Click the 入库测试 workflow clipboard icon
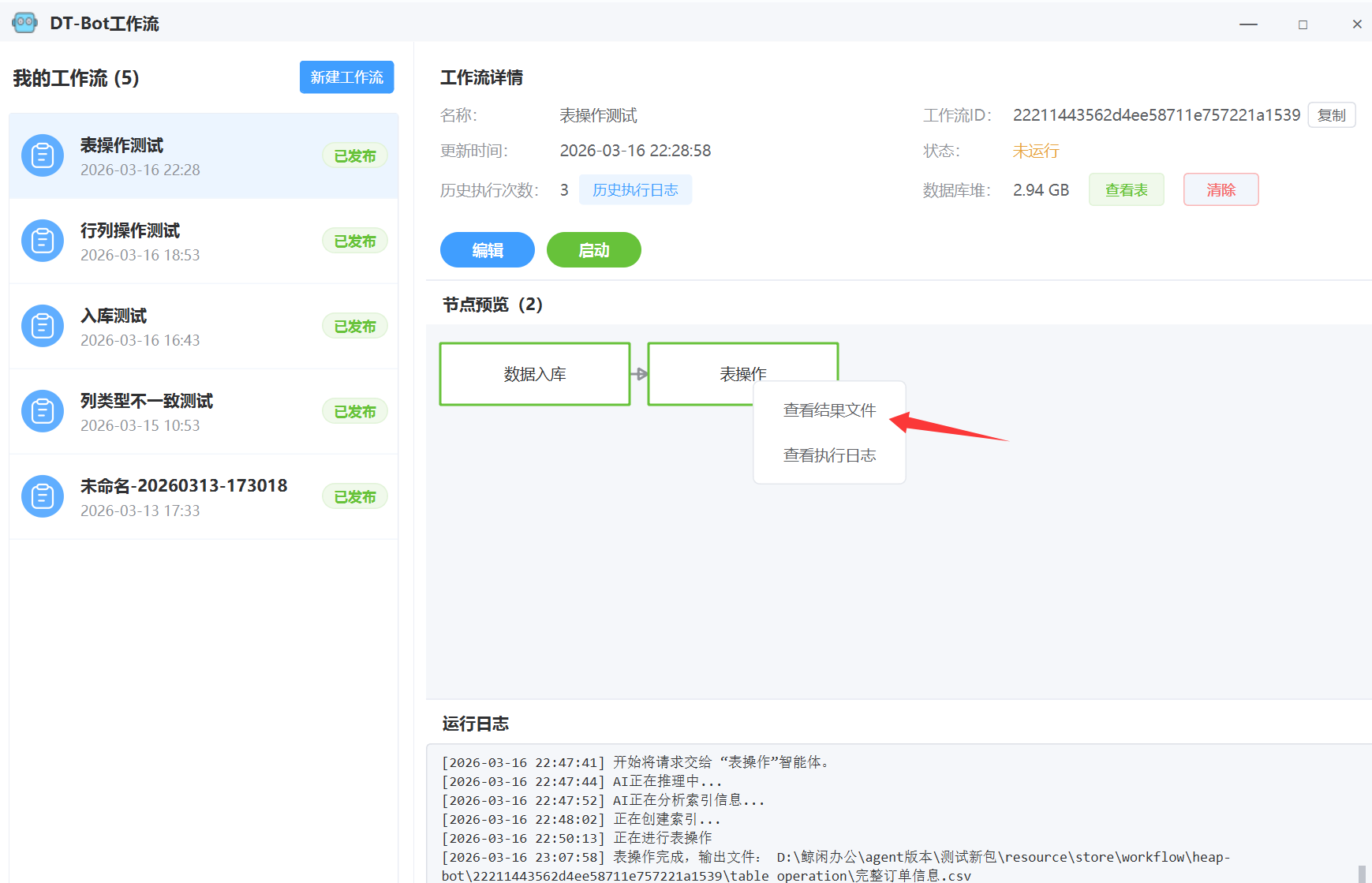Image resolution: width=1372 pixels, height=883 pixels. click(x=43, y=327)
